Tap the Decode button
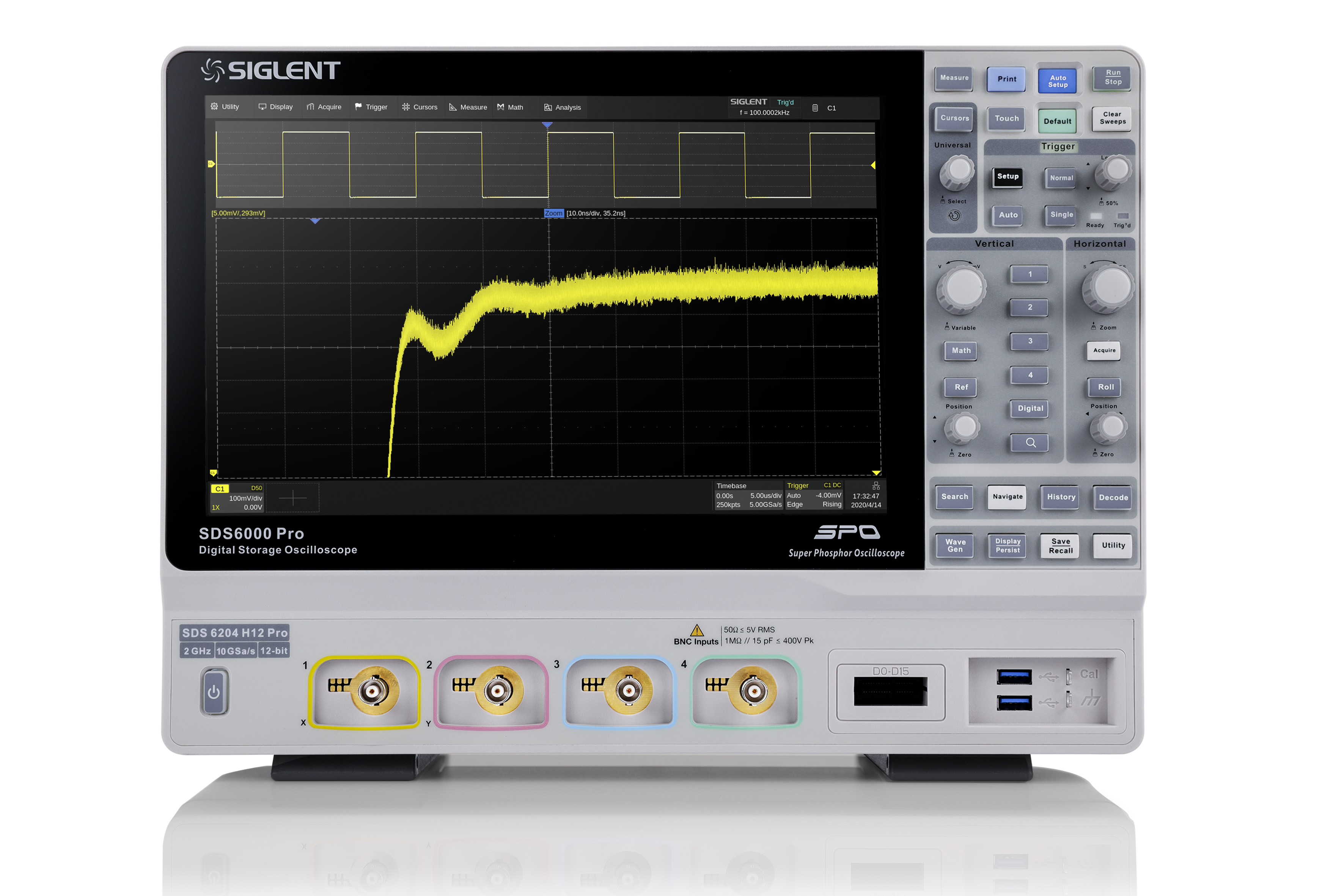The width and height of the screenshot is (1344, 896). point(1113,498)
